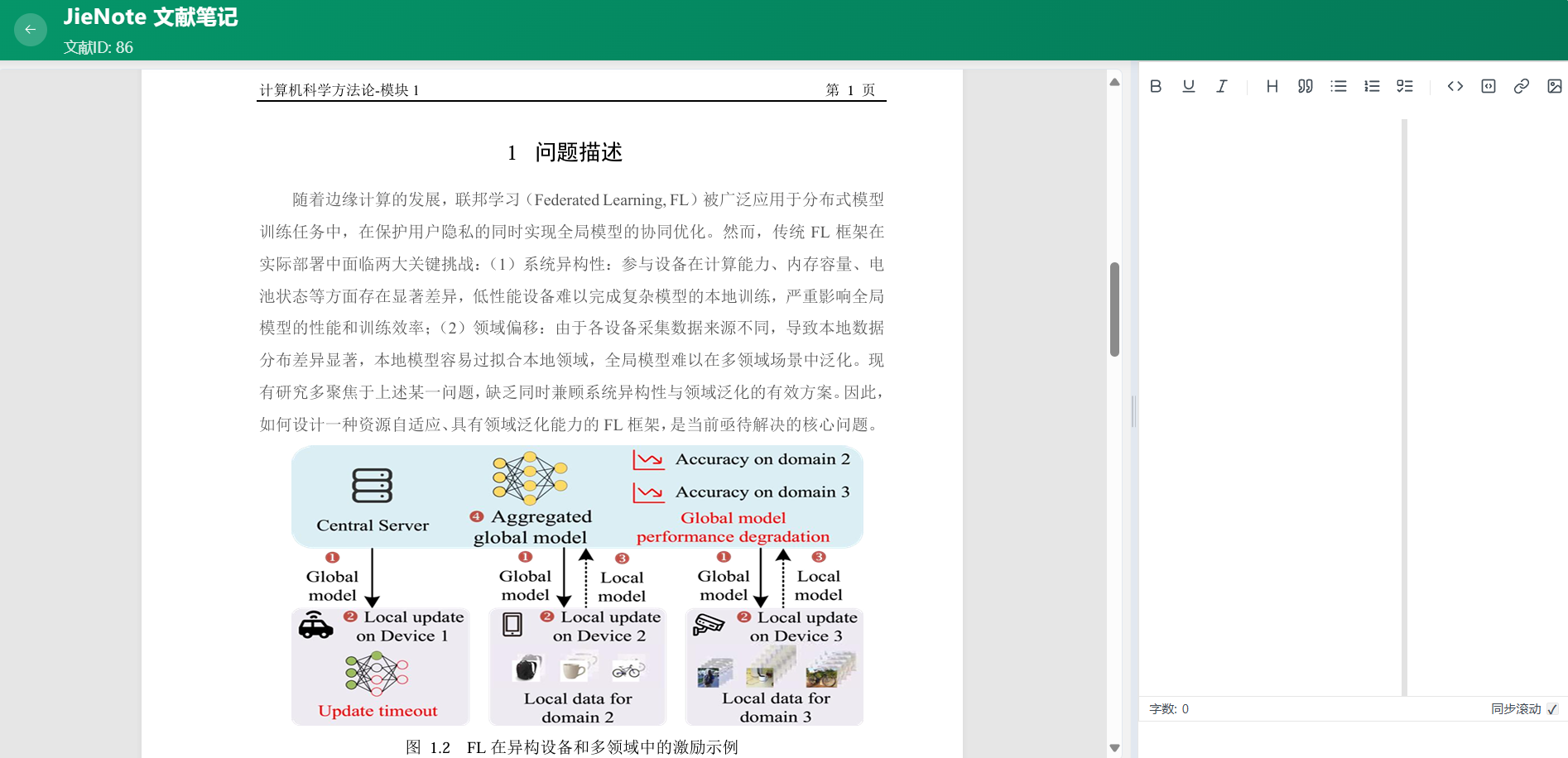Insert inline code formatting
Image resolution: width=1568 pixels, height=758 pixels.
click(1455, 86)
